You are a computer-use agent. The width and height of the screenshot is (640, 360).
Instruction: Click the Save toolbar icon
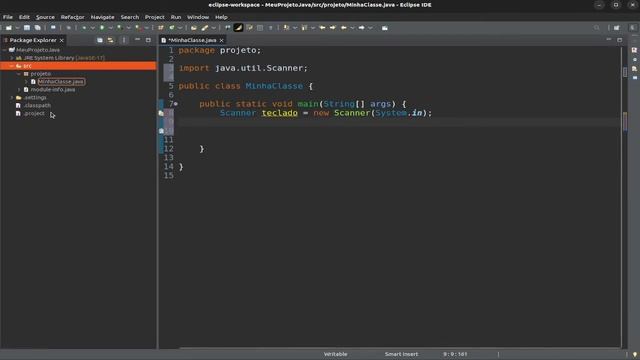(x=27, y=28)
